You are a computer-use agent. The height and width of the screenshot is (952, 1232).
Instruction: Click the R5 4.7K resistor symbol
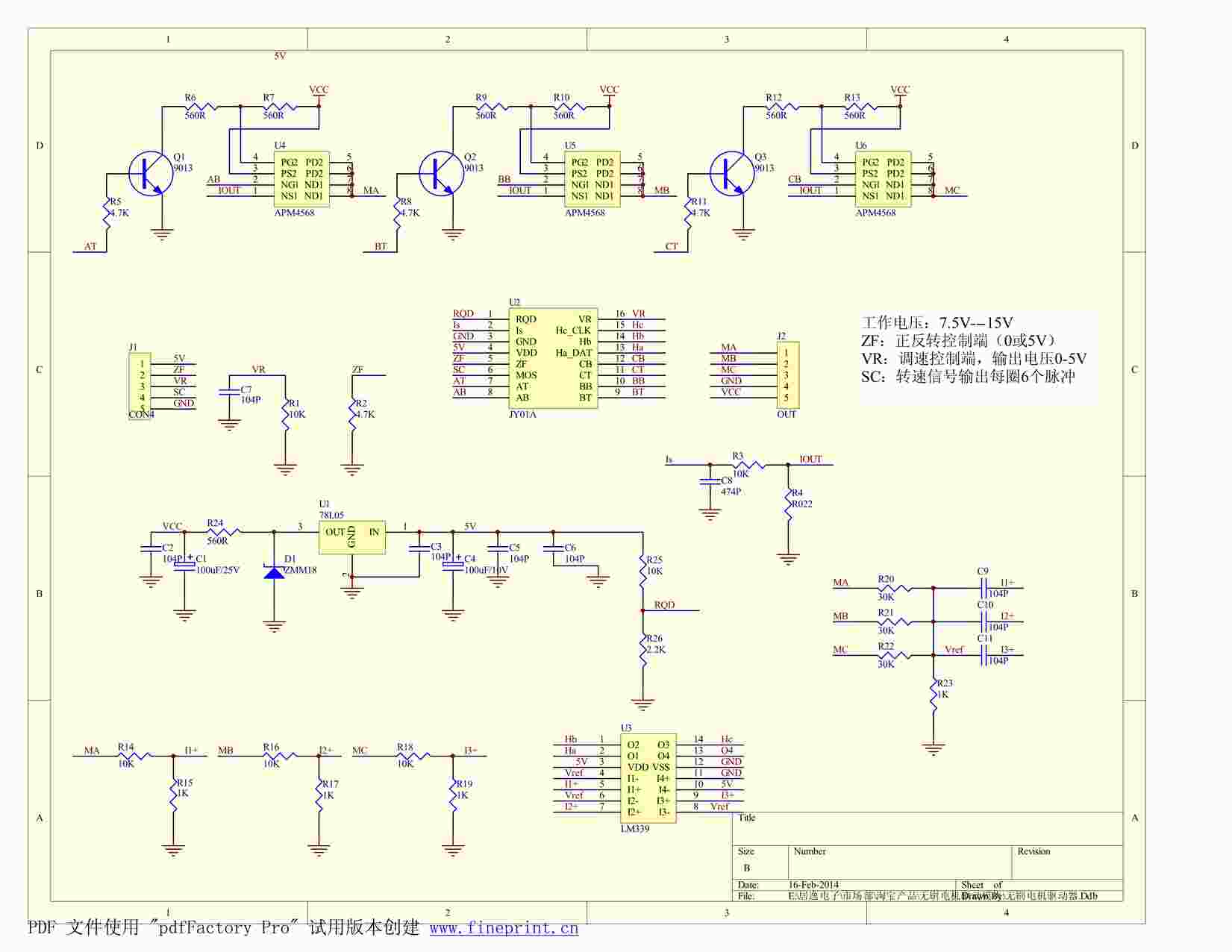(106, 213)
